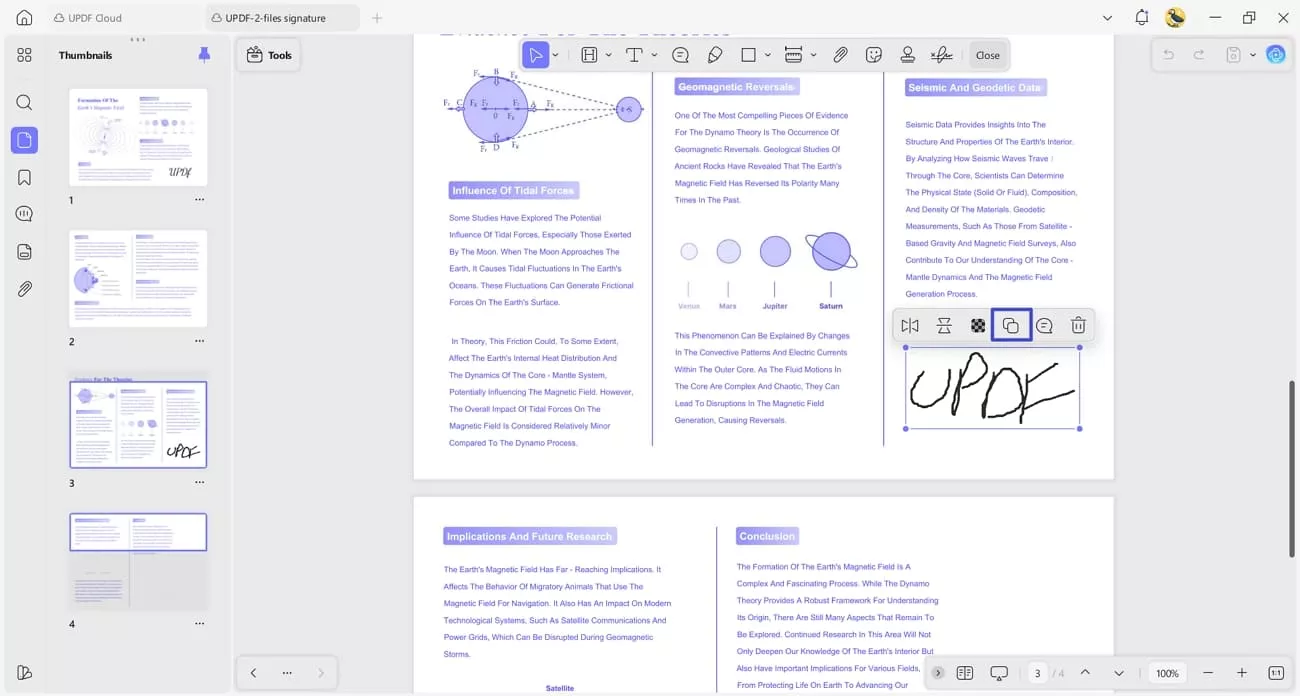This screenshot has height=696, width=1300.
Task: Go to previous page with up chevron
Action: click(x=1085, y=673)
